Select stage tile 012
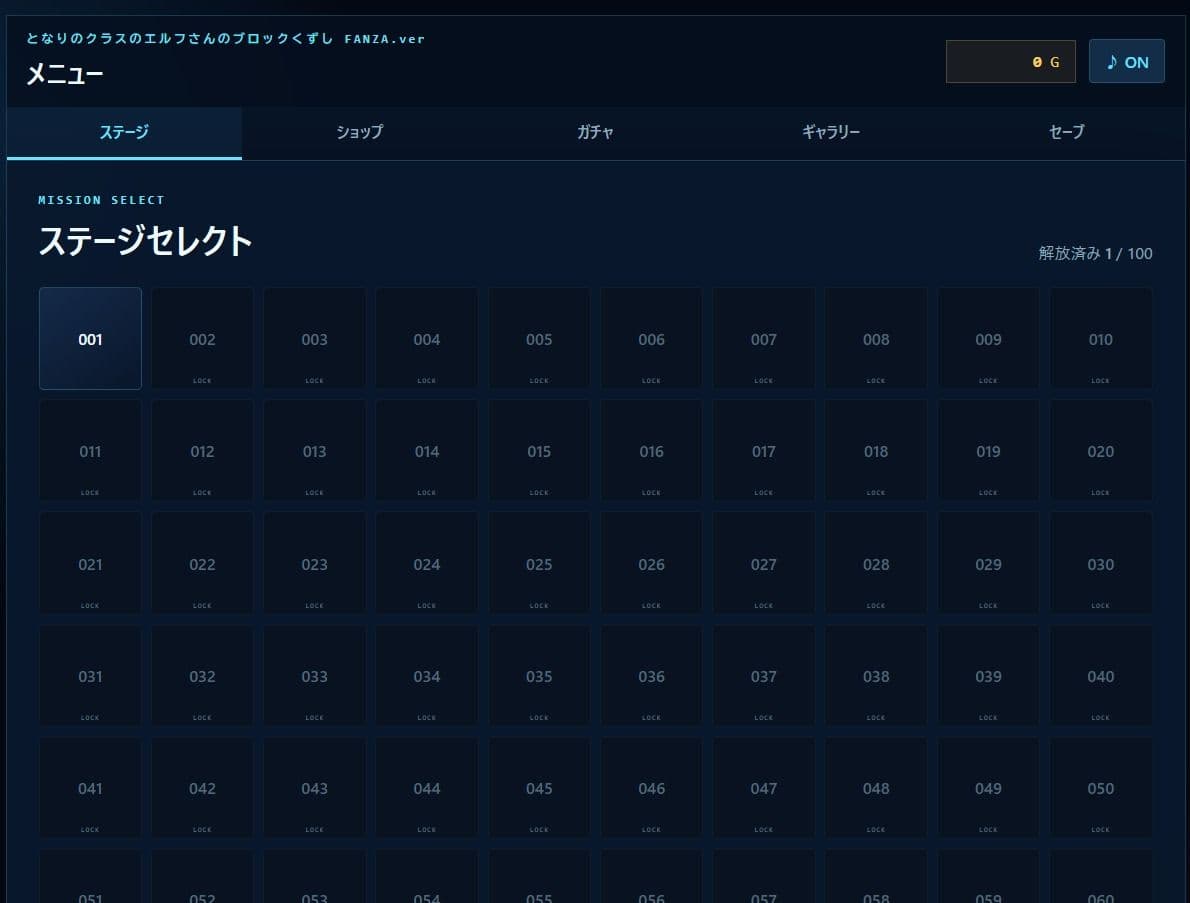1190x903 pixels. pyautogui.click(x=203, y=451)
